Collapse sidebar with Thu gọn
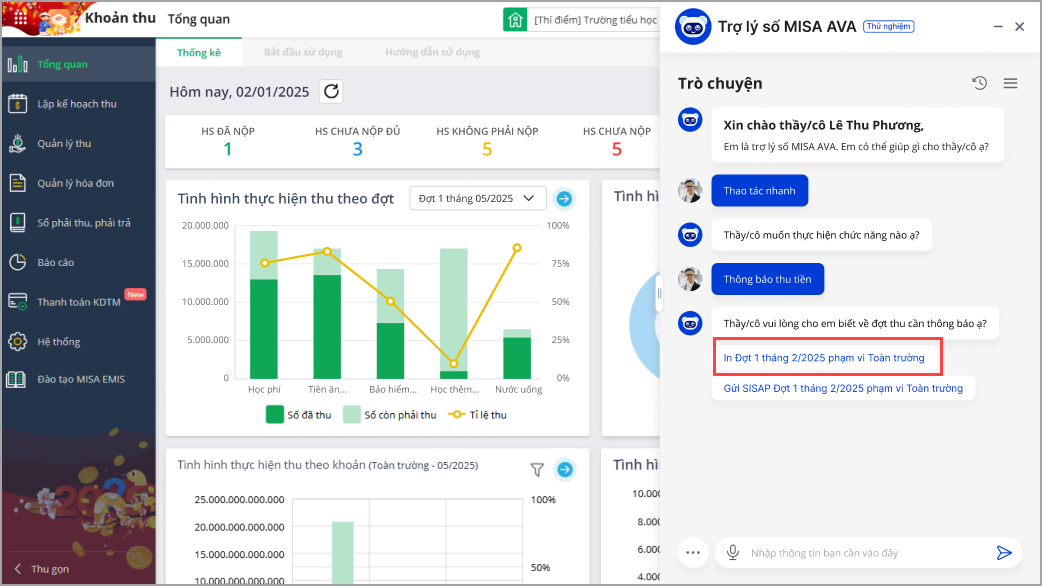This screenshot has width=1042, height=586. click(42, 569)
